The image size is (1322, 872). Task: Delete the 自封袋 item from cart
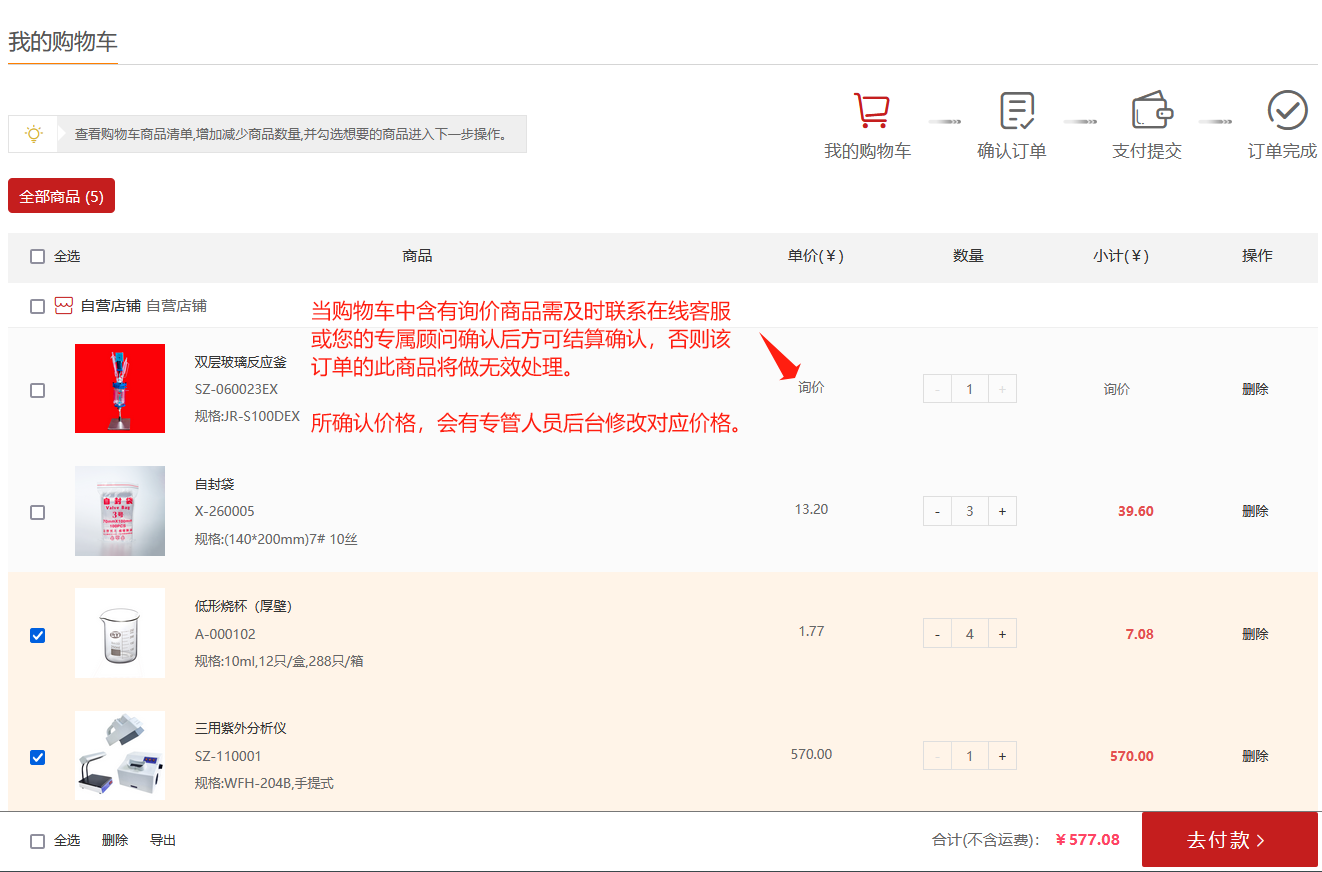click(x=1255, y=511)
